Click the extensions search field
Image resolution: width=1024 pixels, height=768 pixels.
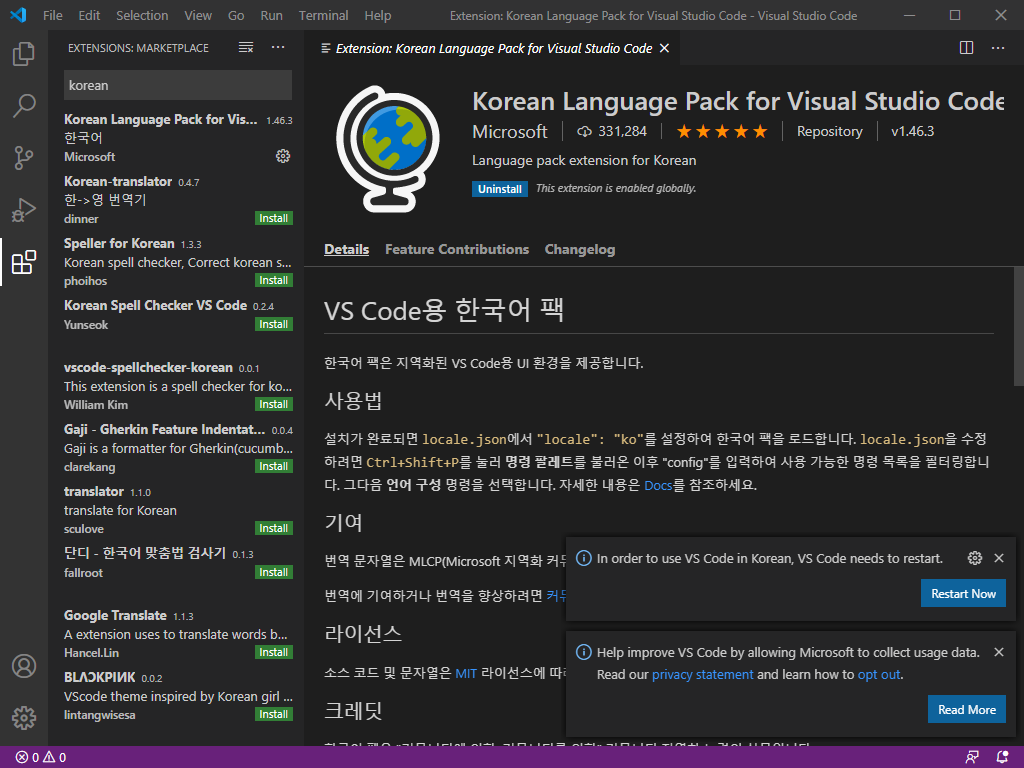[x=178, y=86]
